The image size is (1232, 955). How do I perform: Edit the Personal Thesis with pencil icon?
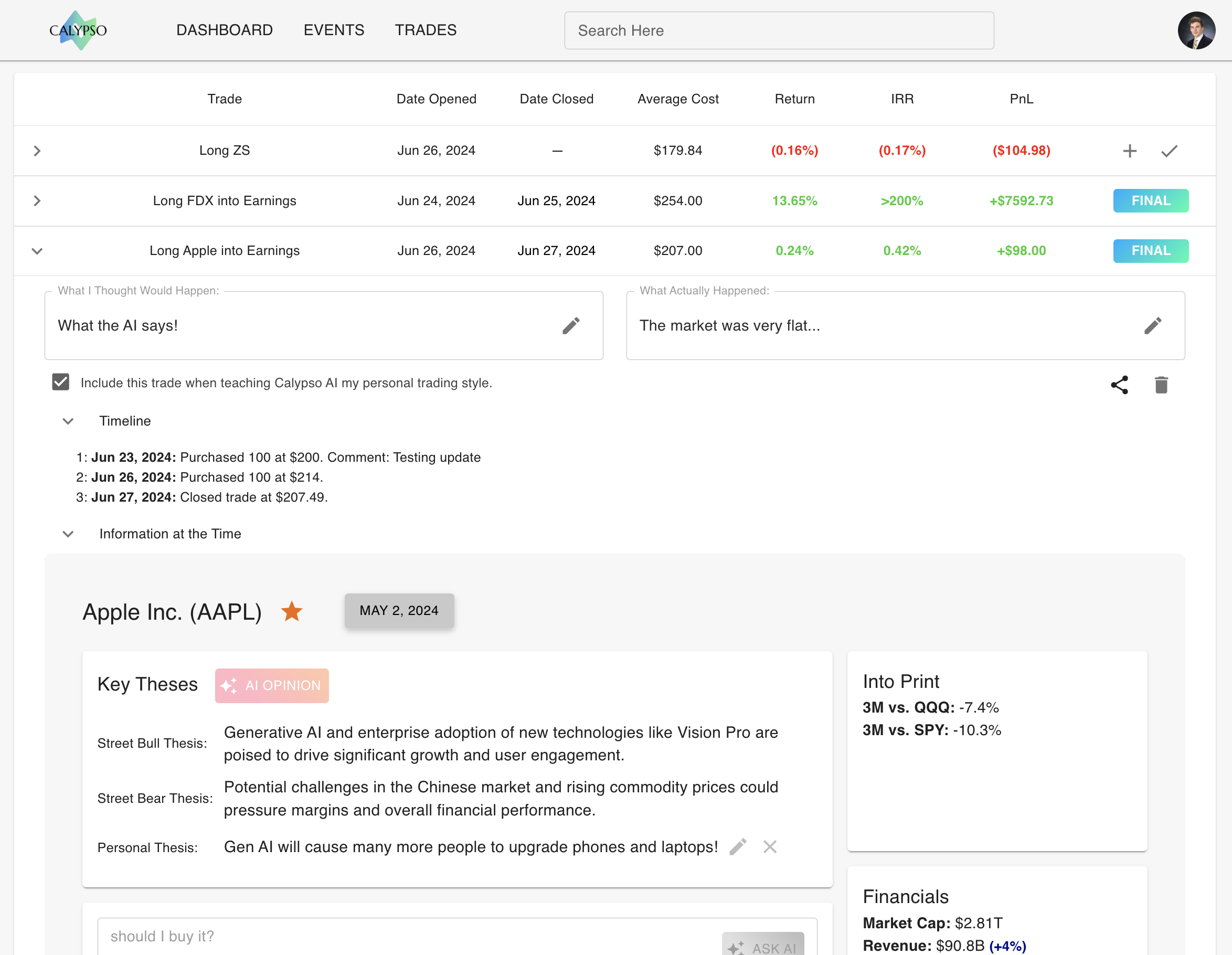coord(738,847)
